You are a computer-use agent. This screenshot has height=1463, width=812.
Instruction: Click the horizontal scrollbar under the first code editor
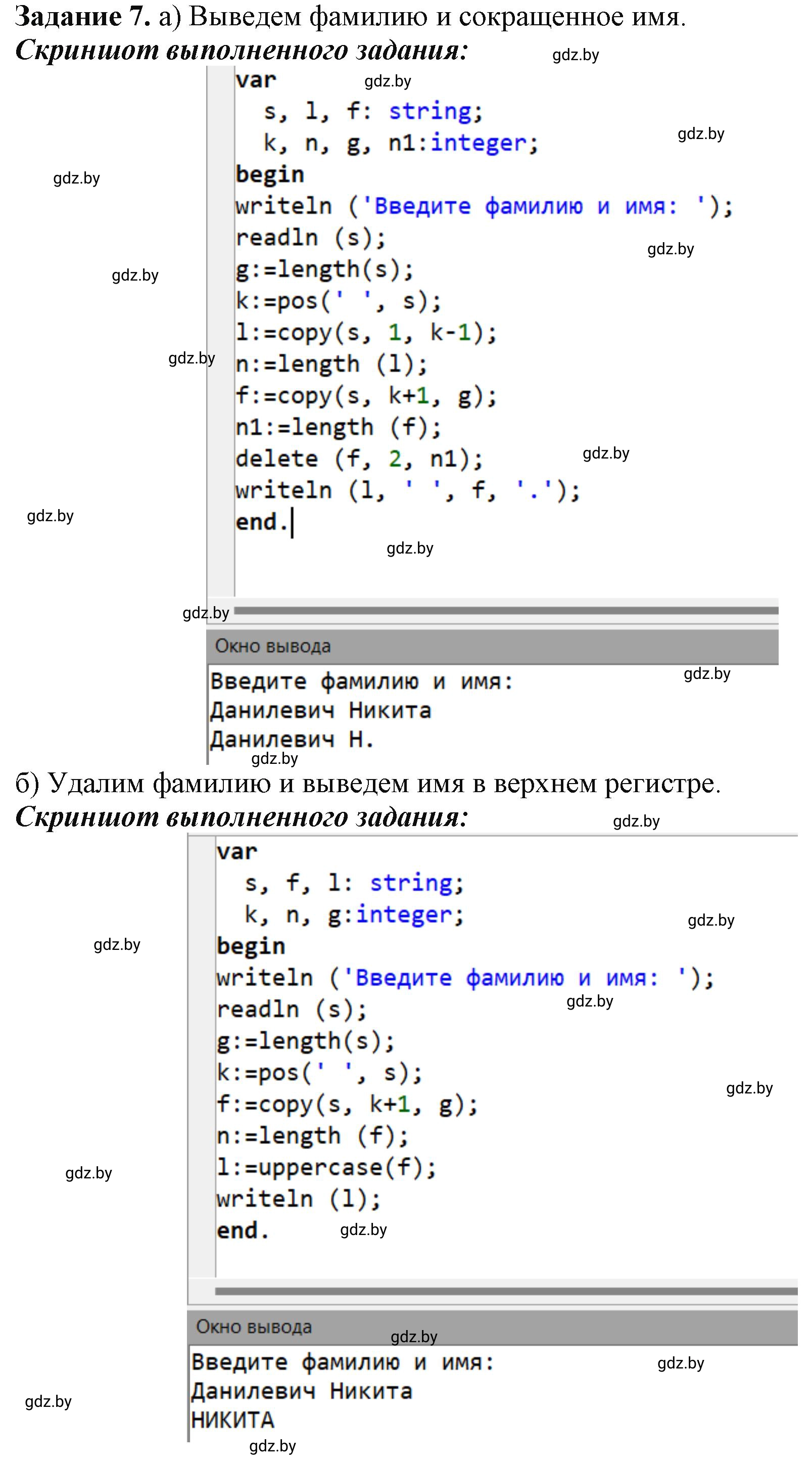click(x=506, y=611)
